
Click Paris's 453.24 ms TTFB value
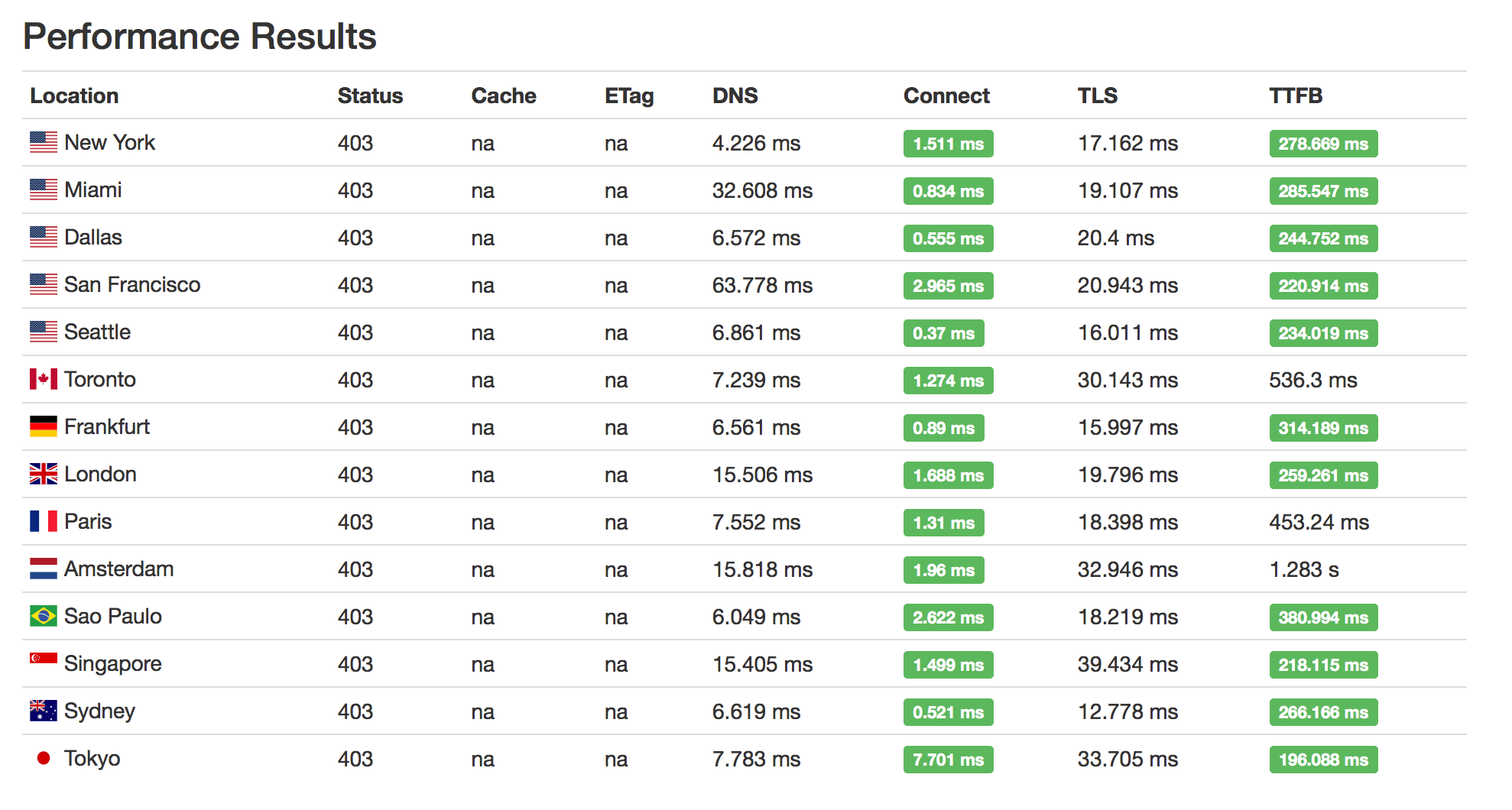coord(1319,522)
